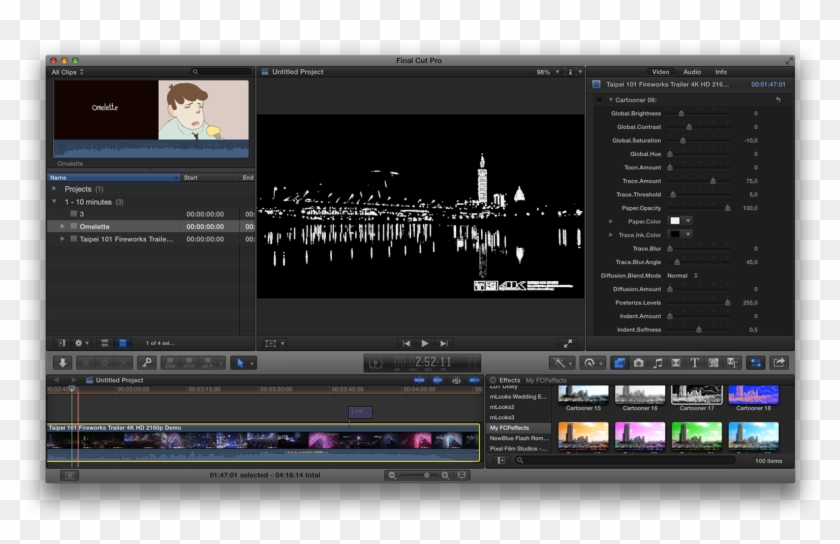Screen dimensions: 840x544
Task: Open the Music and Sound note icon
Action: tap(657, 363)
